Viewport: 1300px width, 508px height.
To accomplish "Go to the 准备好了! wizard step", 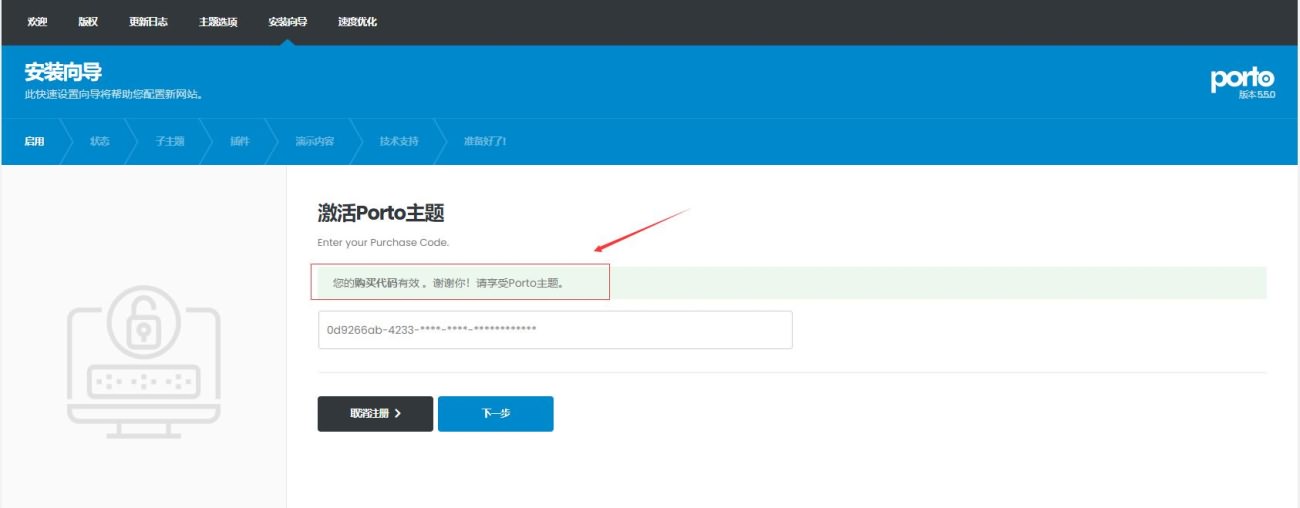I will pyautogui.click(x=485, y=141).
